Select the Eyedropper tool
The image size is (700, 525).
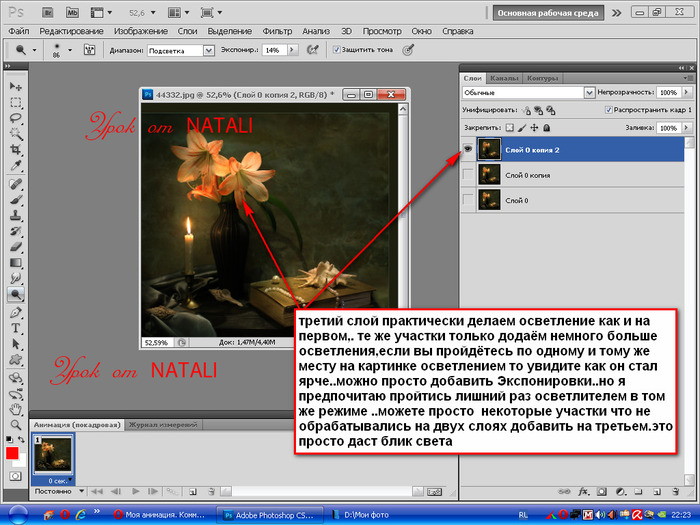(x=16, y=166)
